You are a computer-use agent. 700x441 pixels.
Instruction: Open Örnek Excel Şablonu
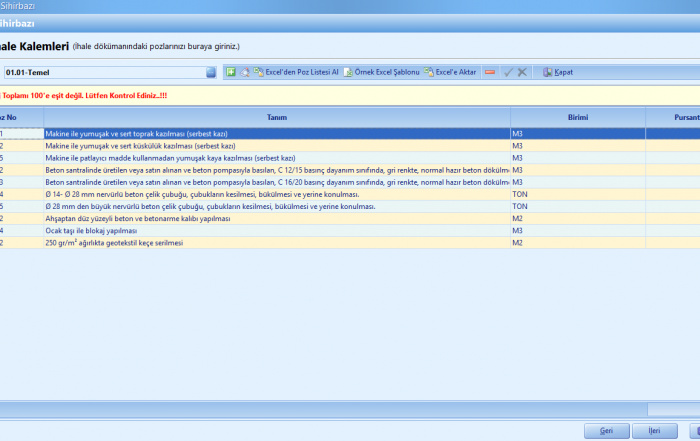tap(380, 72)
